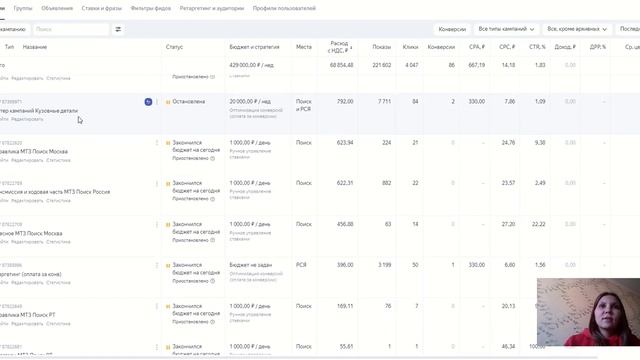Click the Поиск и РСЯ placement cell
The image size is (640, 360).
click(x=304, y=105)
